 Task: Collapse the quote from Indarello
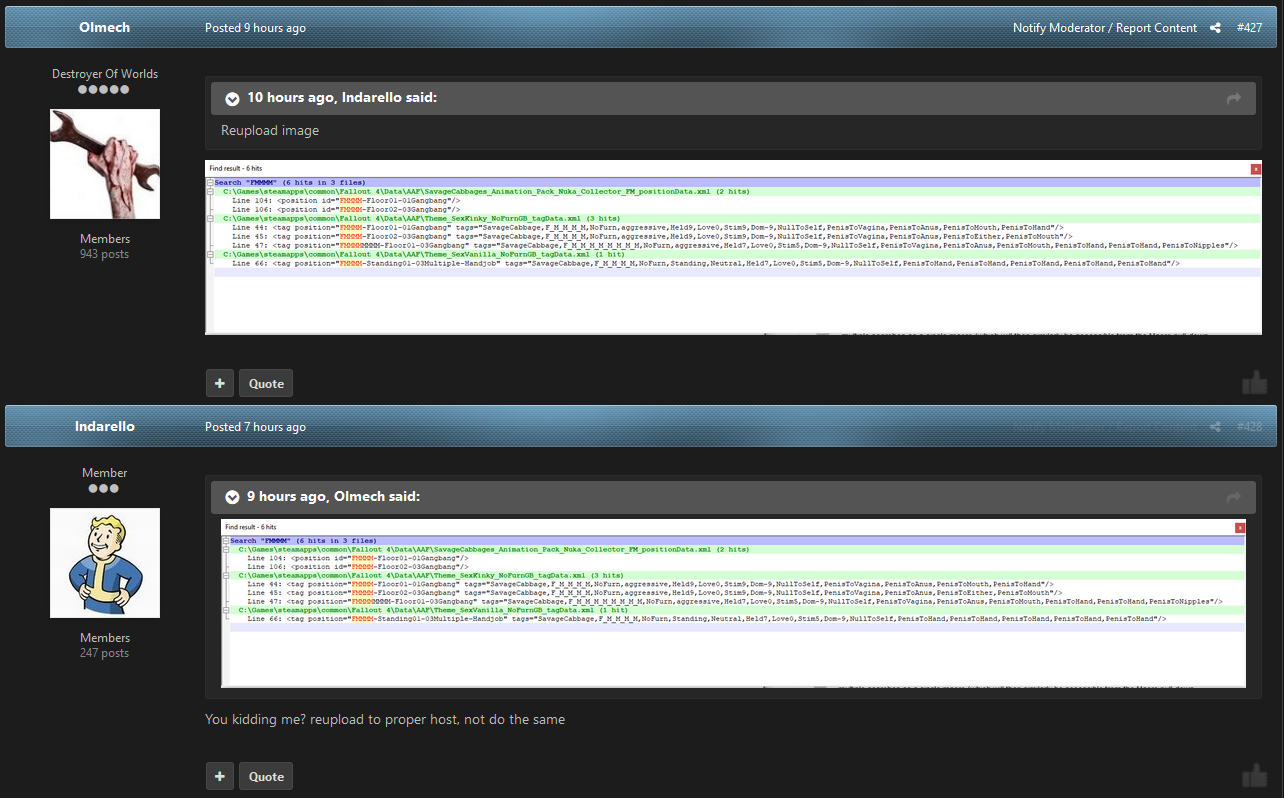click(x=232, y=98)
